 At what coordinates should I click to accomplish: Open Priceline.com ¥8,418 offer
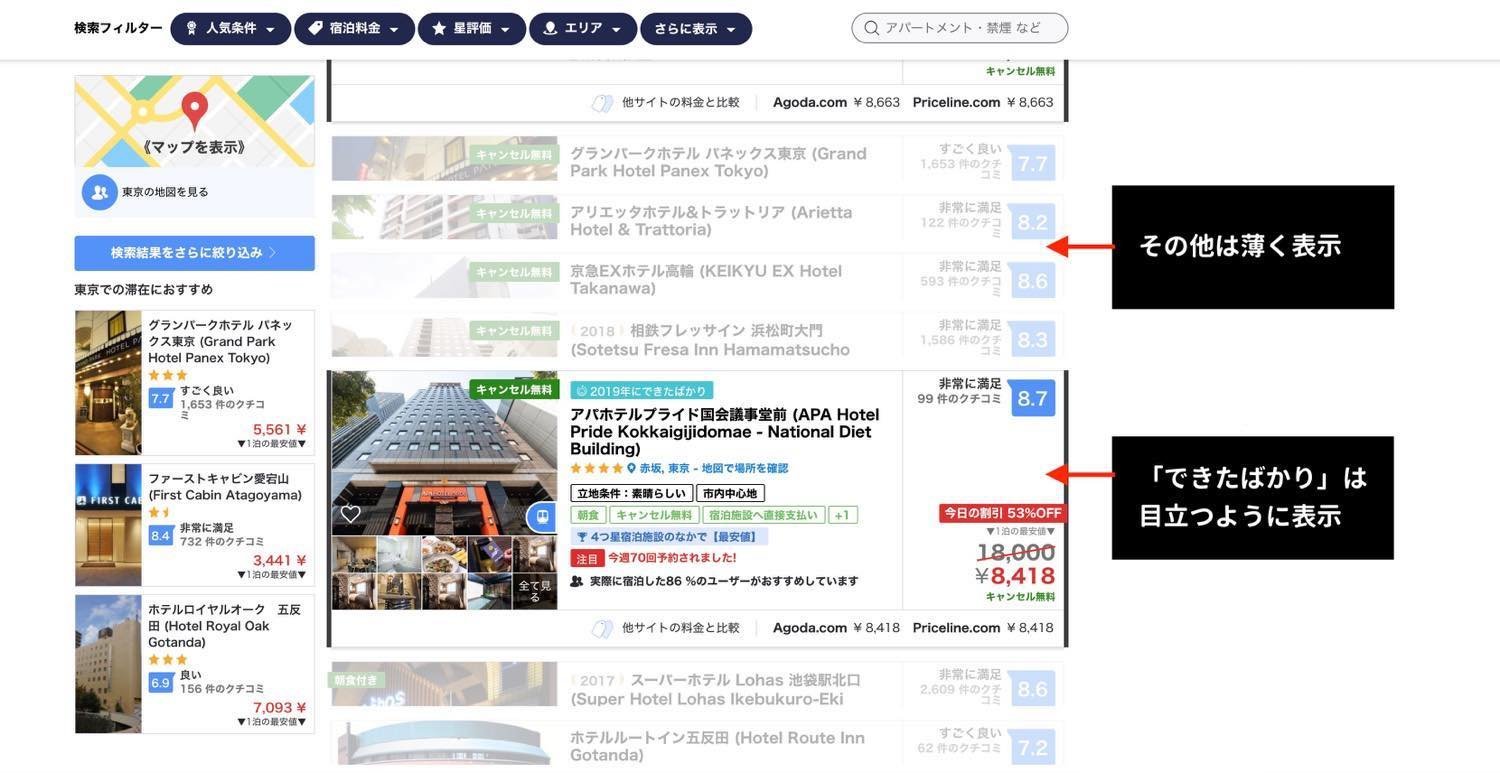click(983, 628)
